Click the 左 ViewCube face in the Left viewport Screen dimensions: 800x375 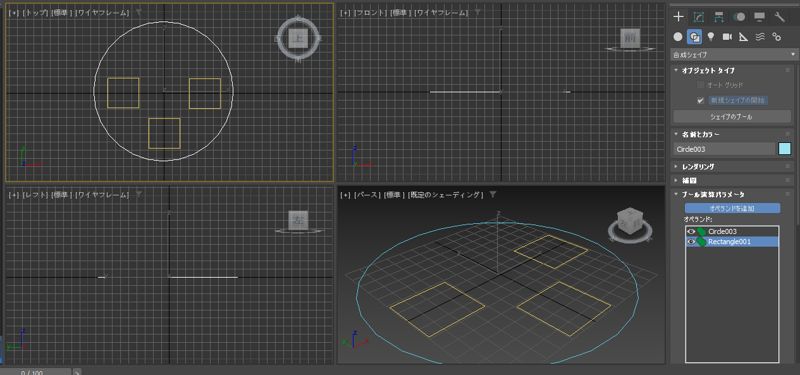297,220
